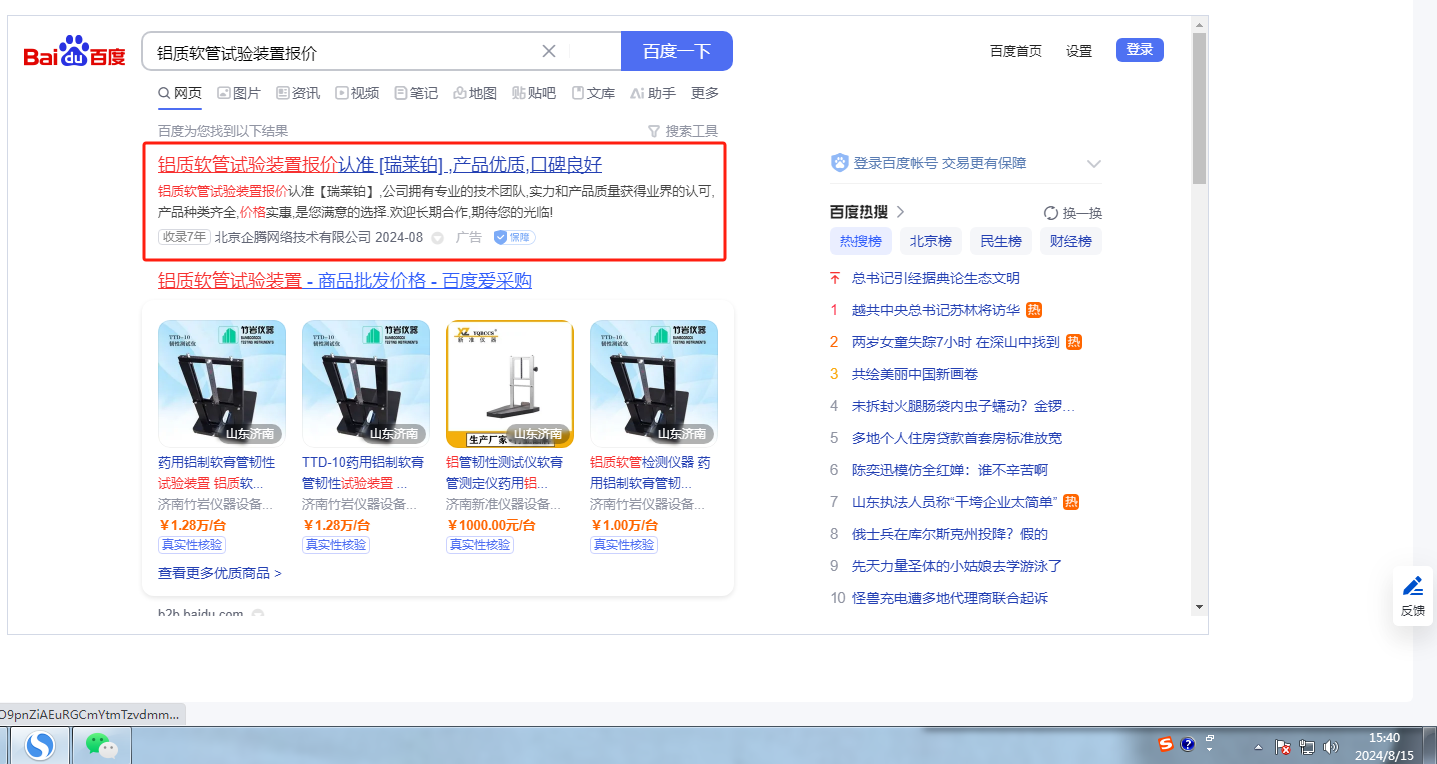Screen dimensions: 1437x764
Task: Open hot search 共绘美丽中国新画卷
Action: (915, 374)
